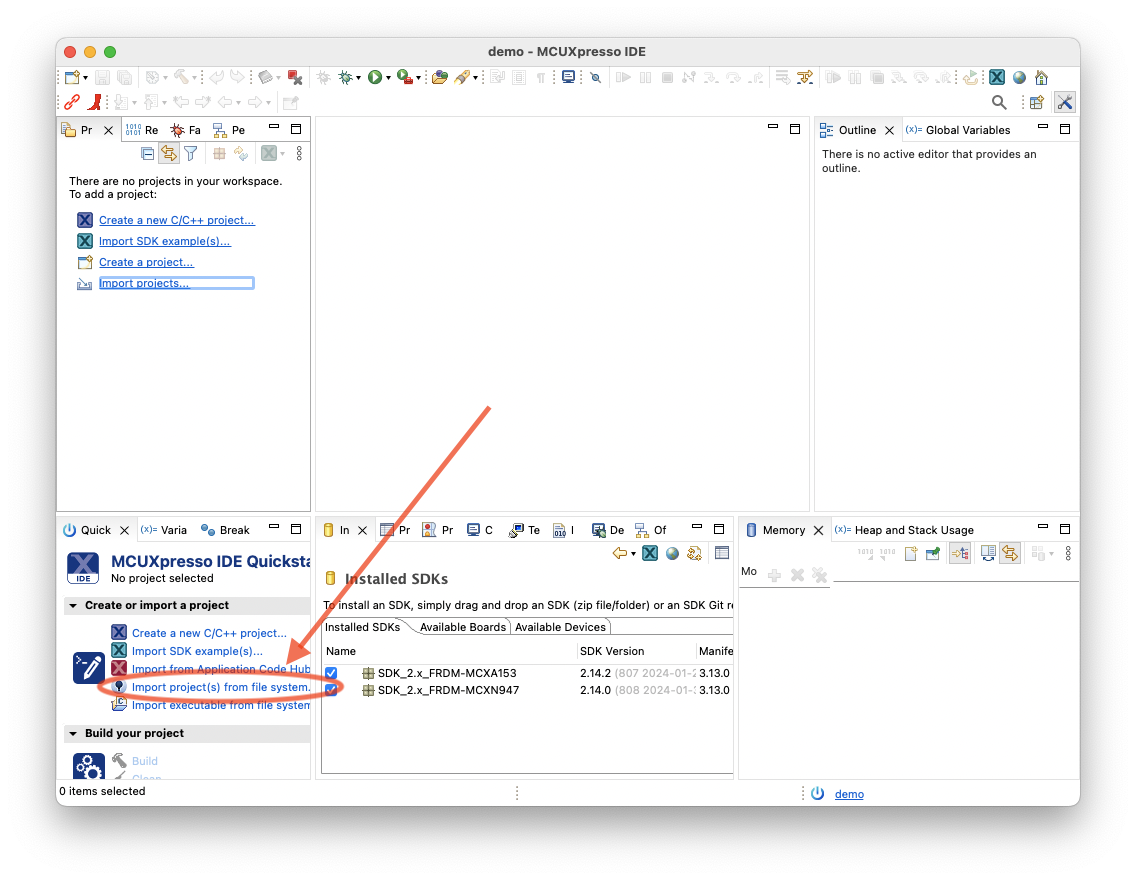Click the red boot icon
The image size is (1136, 880).
(94, 102)
